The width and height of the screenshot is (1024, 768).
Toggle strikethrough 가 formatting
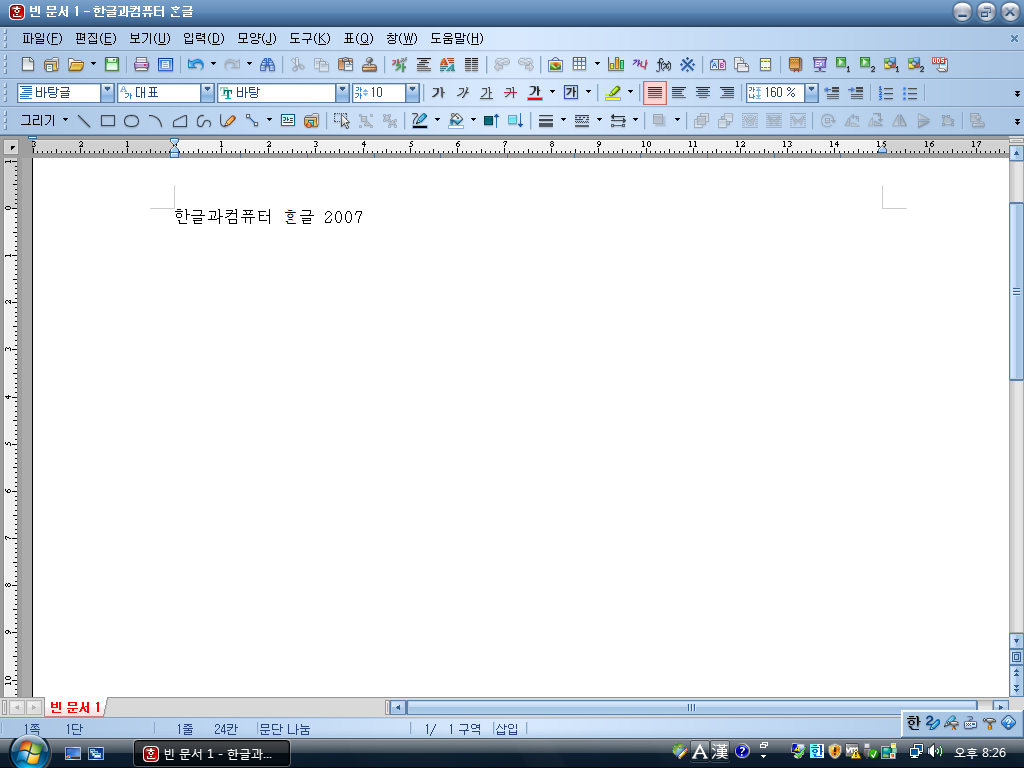click(x=510, y=93)
